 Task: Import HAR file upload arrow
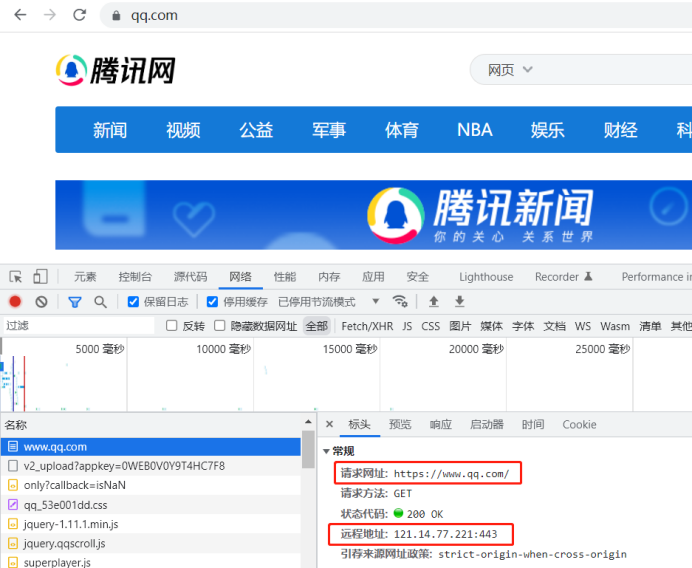click(x=434, y=301)
